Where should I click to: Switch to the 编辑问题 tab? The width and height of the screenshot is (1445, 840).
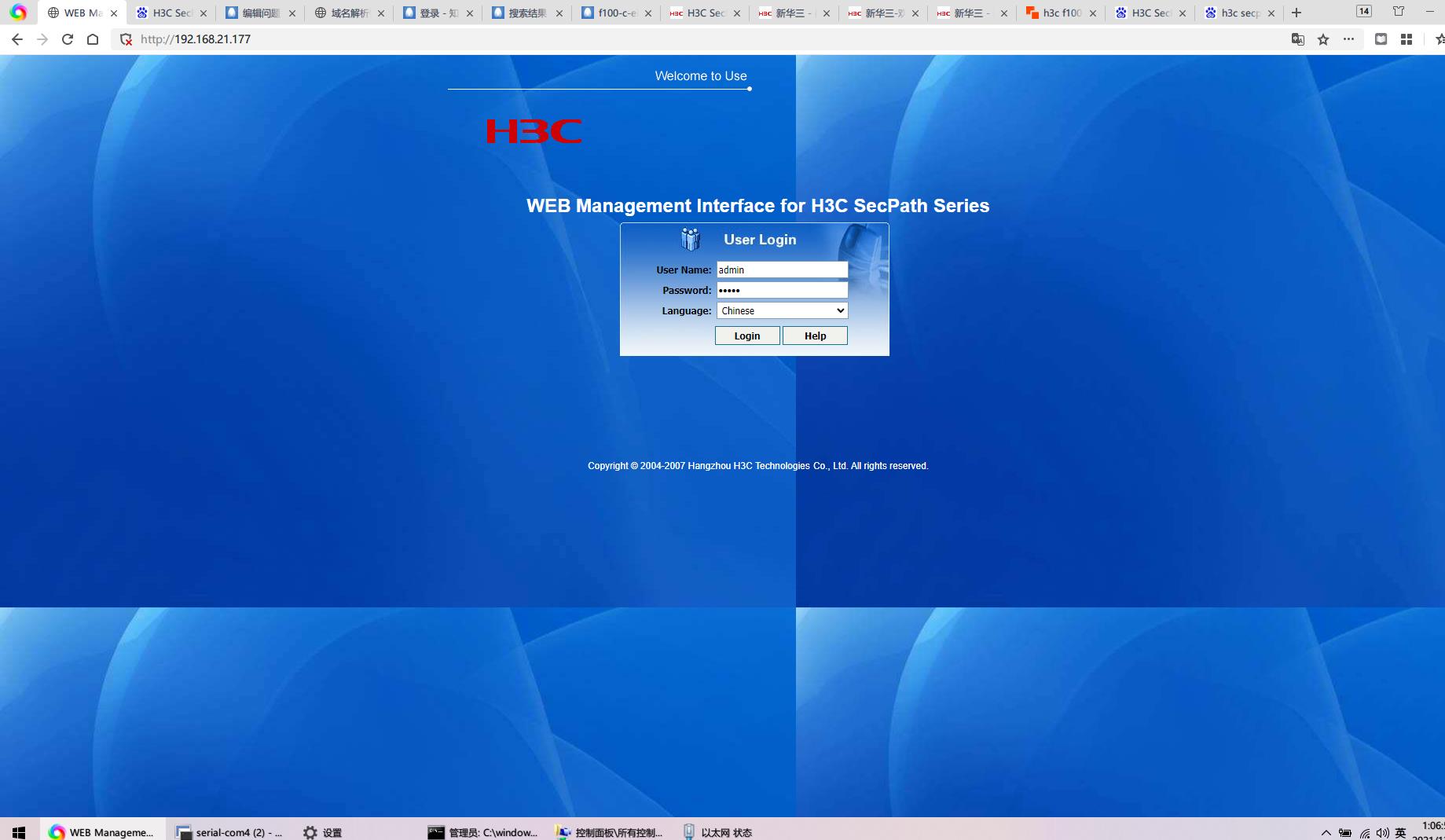click(x=260, y=13)
